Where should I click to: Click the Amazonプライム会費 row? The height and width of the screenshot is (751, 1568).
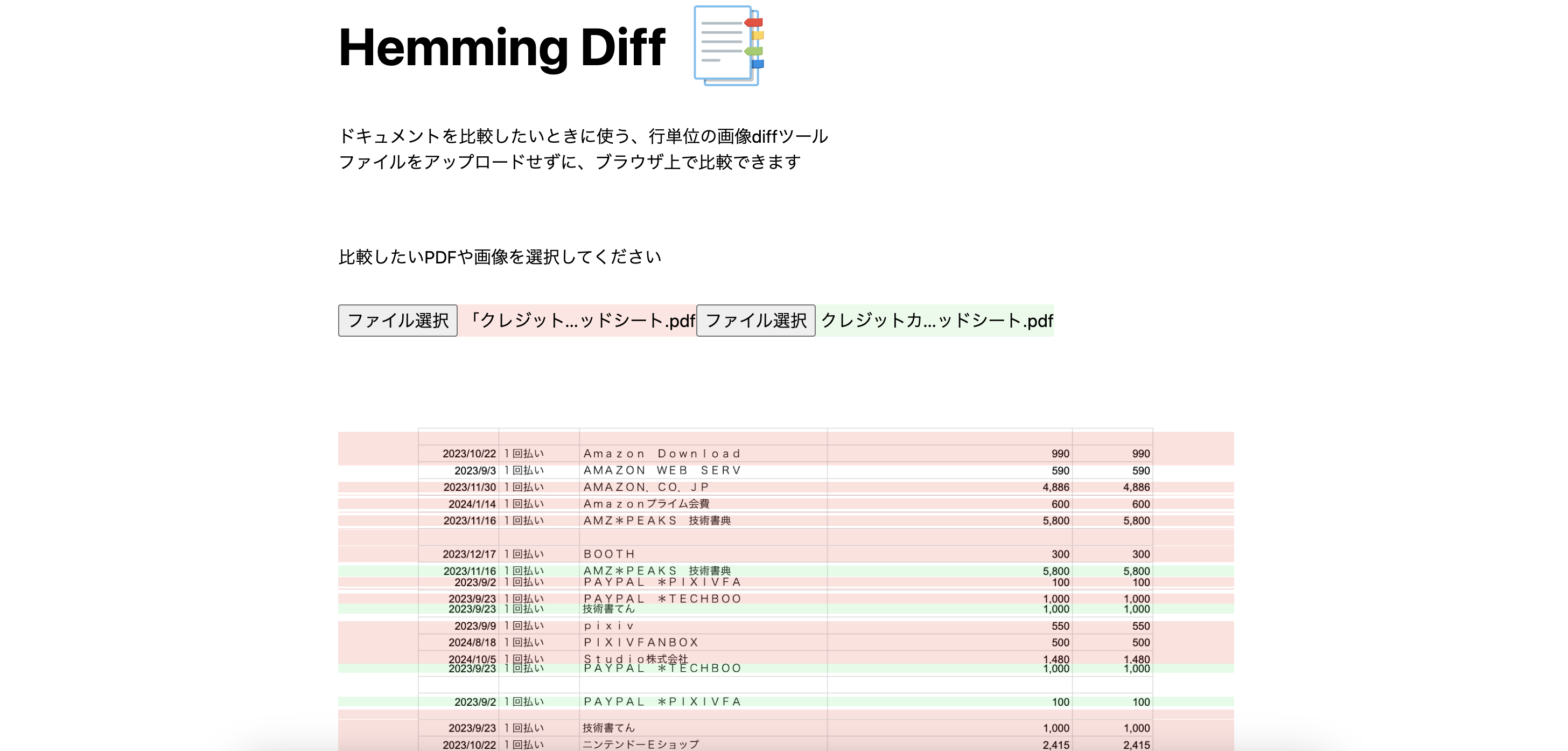click(x=647, y=504)
